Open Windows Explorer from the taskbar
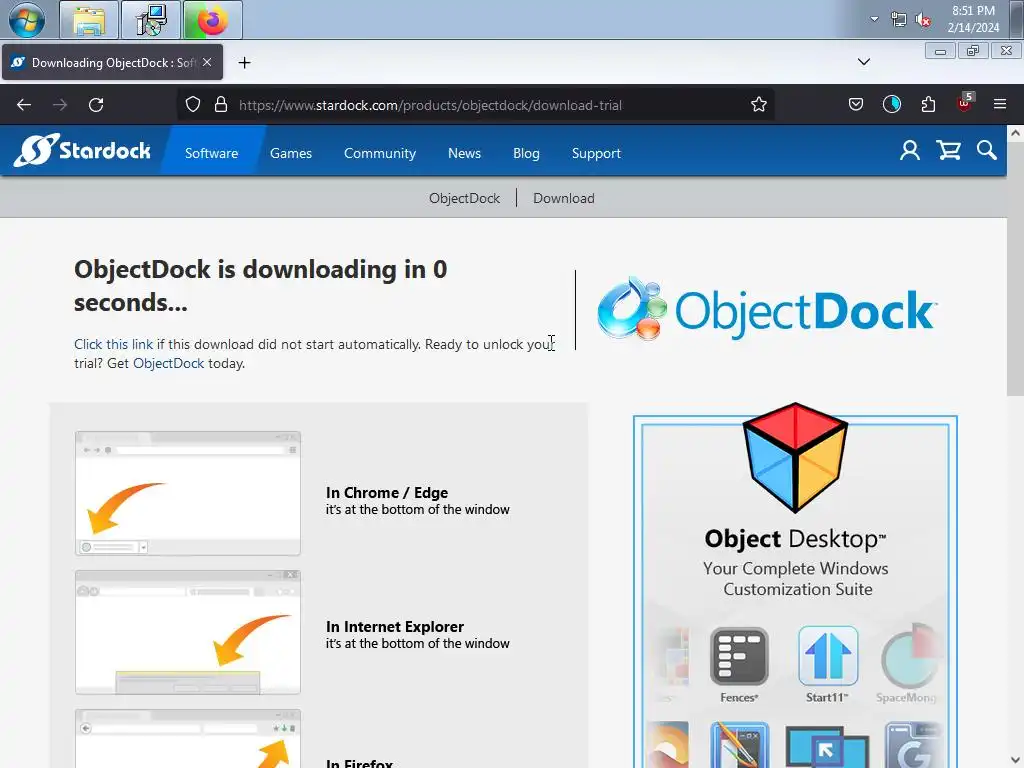Screen dimensions: 1024x768 click(89, 20)
